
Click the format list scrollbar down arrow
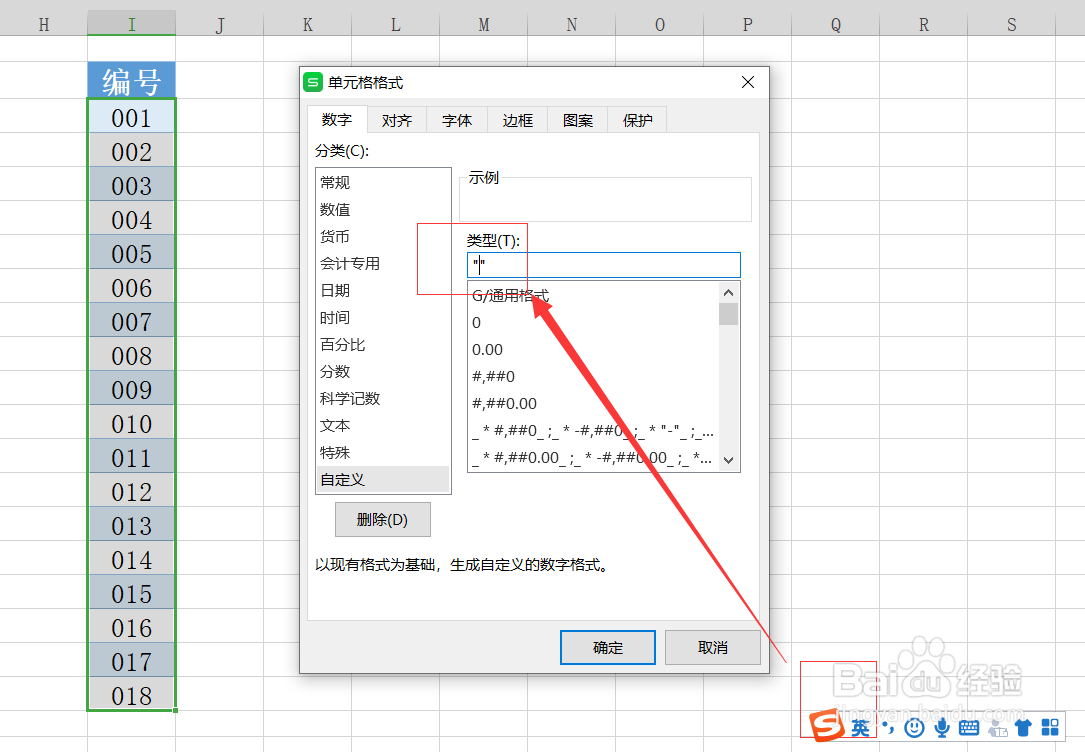pyautogui.click(x=728, y=459)
